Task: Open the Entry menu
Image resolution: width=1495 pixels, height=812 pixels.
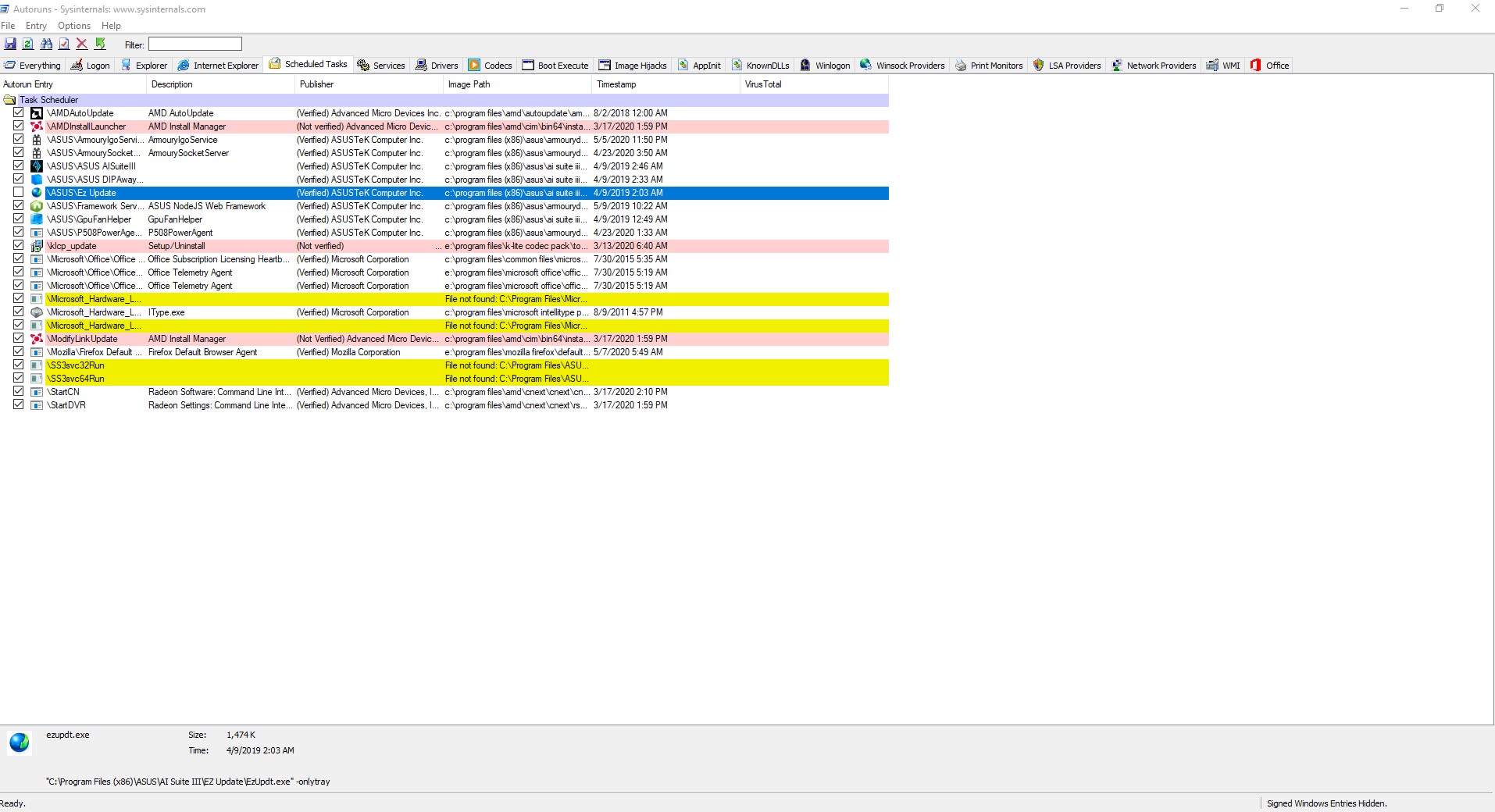Action: (36, 26)
